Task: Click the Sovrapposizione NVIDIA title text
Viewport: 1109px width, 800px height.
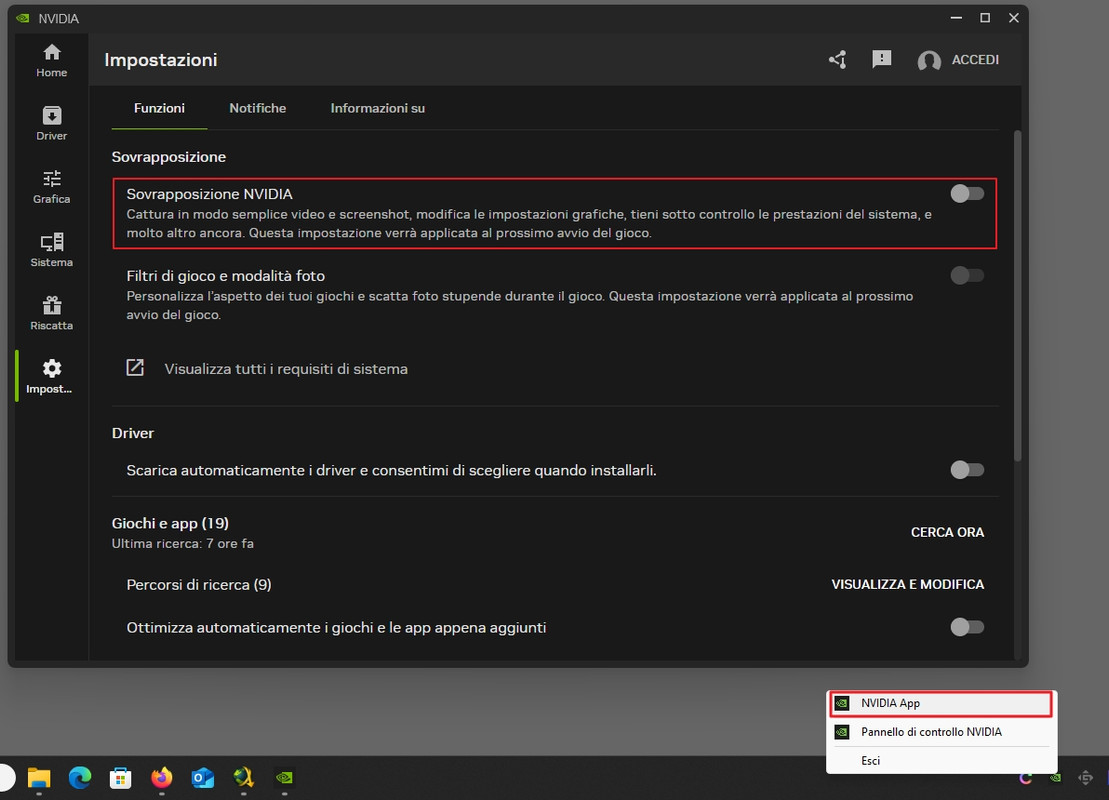Action: pos(209,194)
